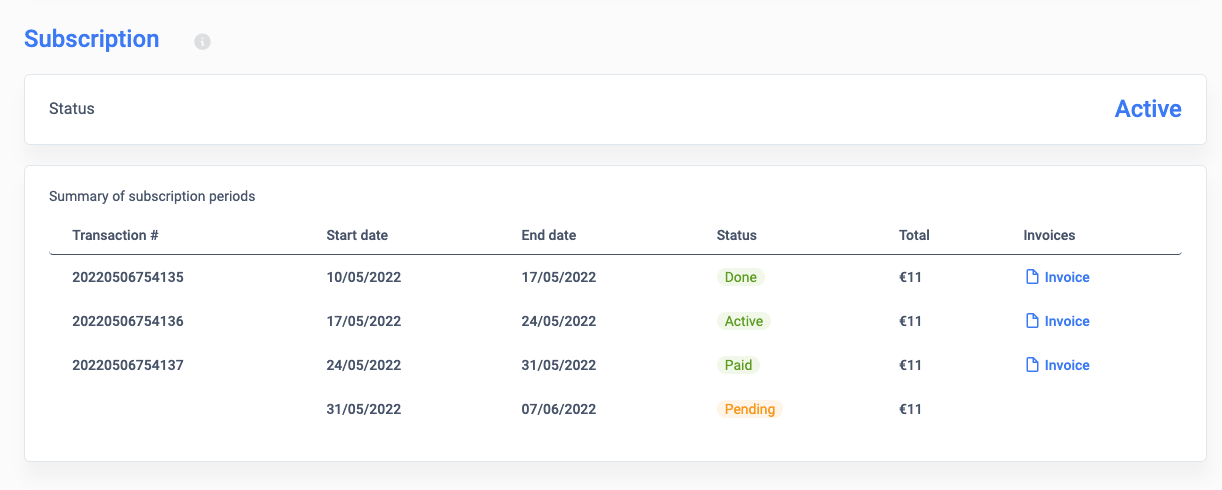
Task: Select transaction number 20220506754137
Action: point(128,365)
